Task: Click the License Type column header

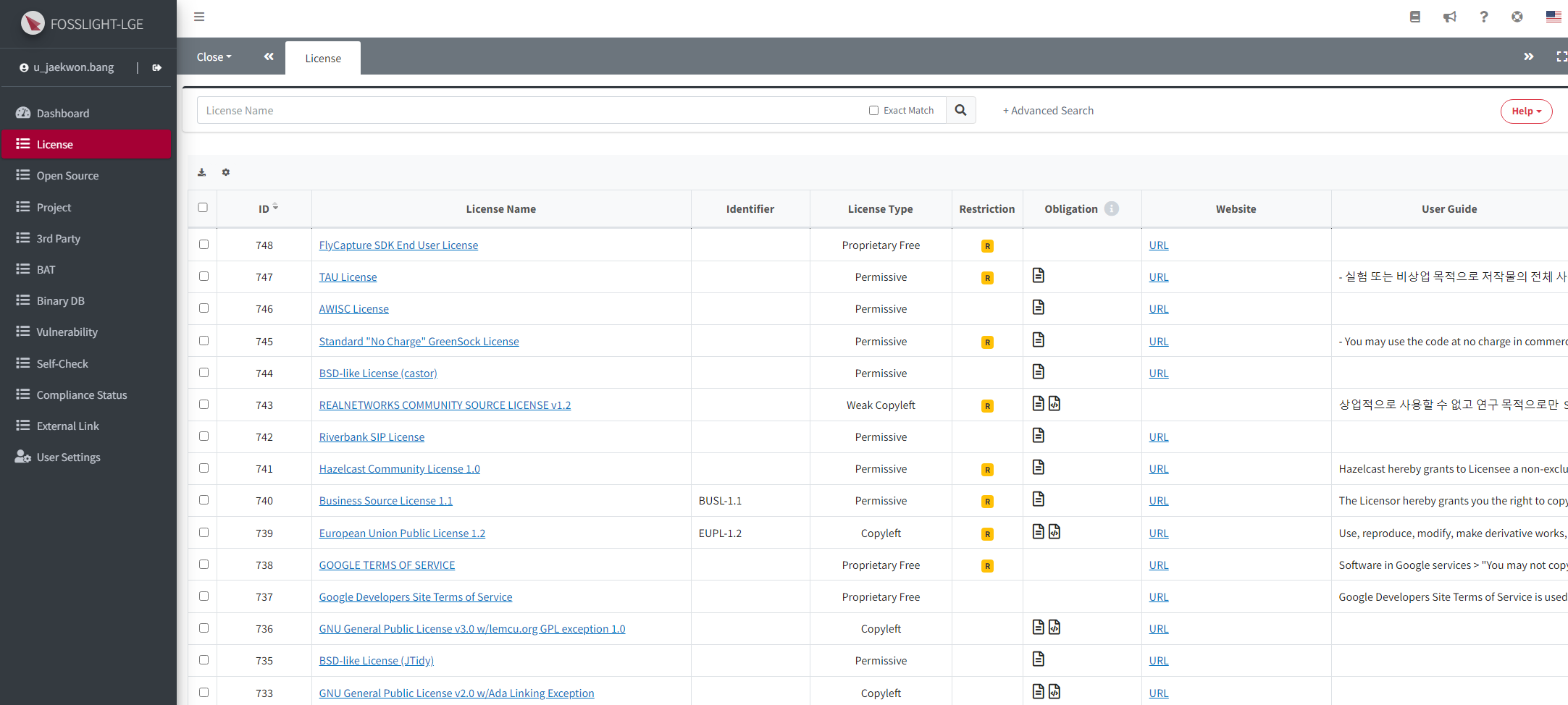Action: tap(880, 208)
